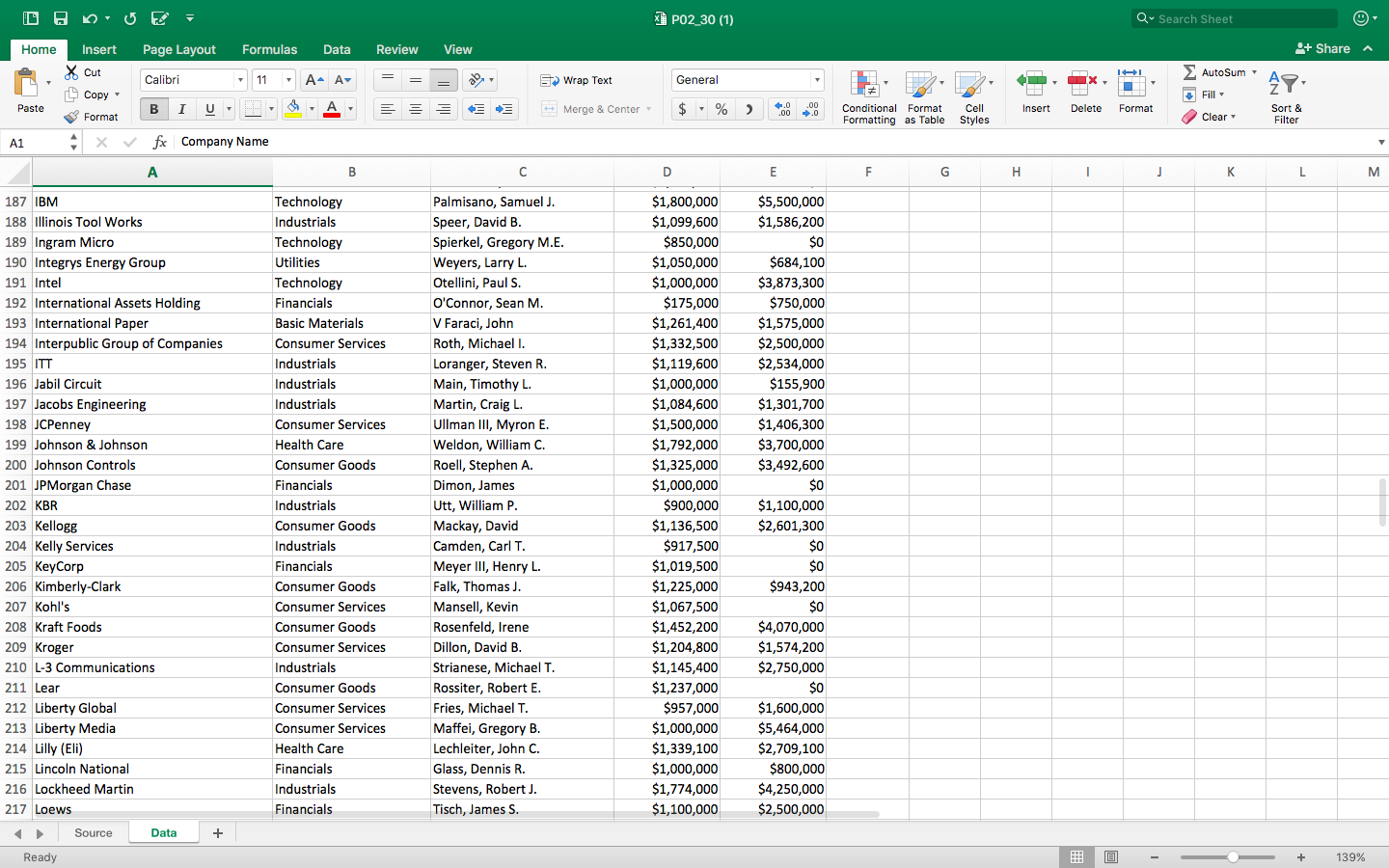
Task: Open the Calibri font name dropdown
Action: [x=240, y=80]
